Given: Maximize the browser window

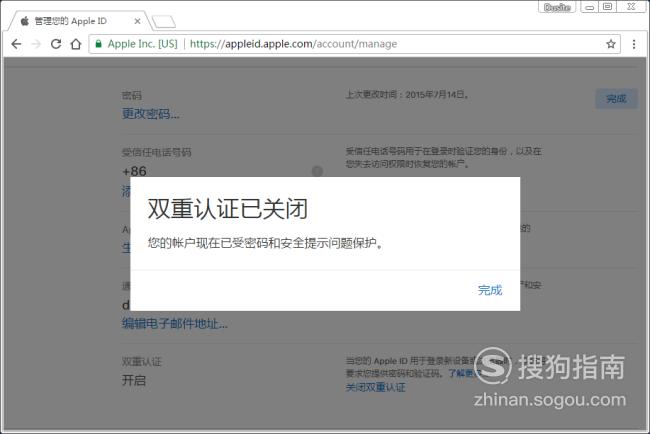Looking at the screenshot, I should [x=607, y=7].
